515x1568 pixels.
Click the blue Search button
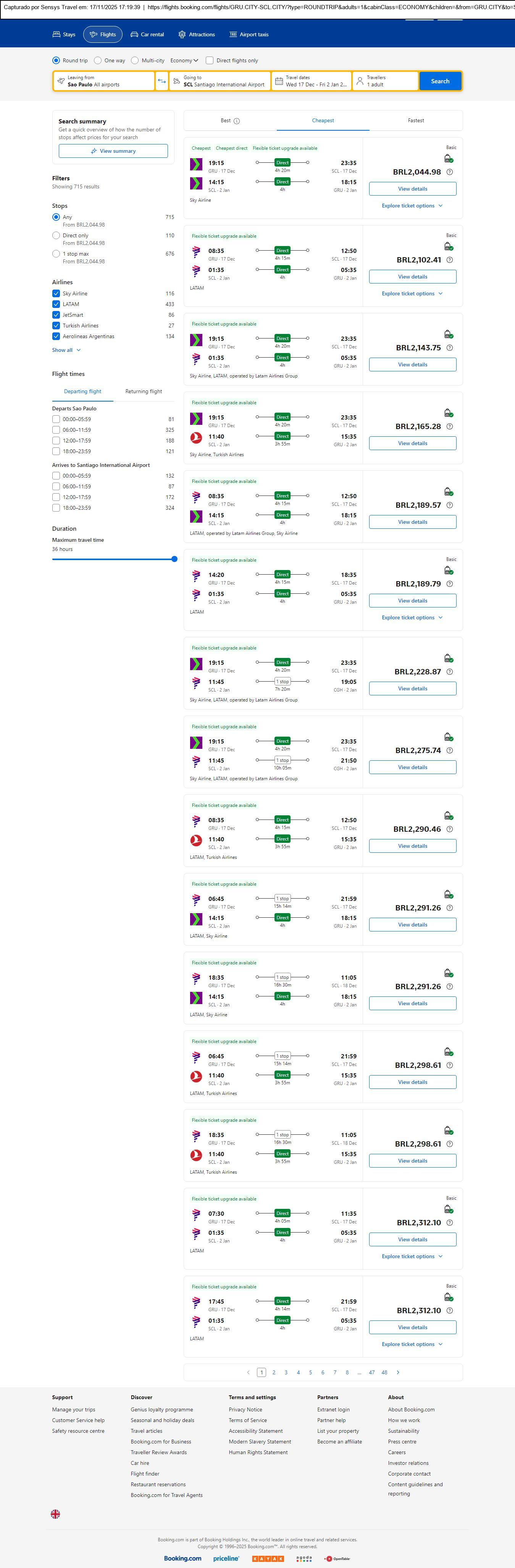440,81
